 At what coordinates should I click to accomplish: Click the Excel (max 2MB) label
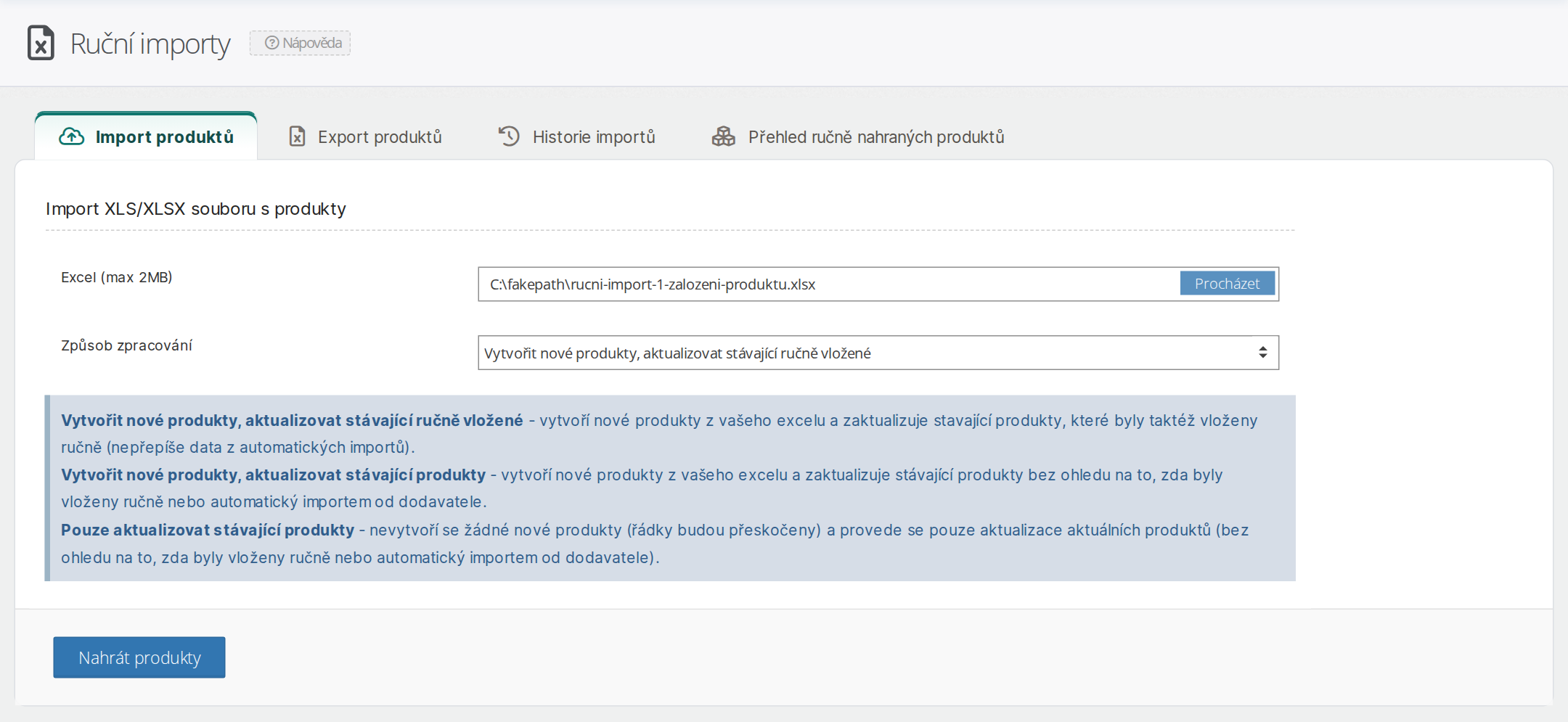pyautogui.click(x=117, y=277)
